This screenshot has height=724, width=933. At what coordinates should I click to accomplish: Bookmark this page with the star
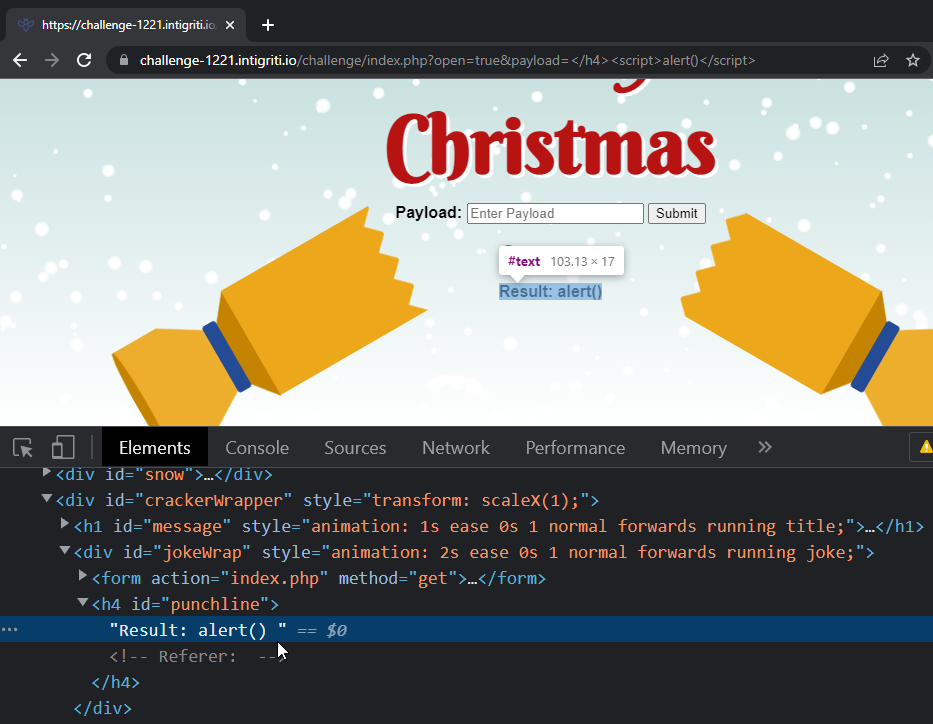[x=912, y=60]
